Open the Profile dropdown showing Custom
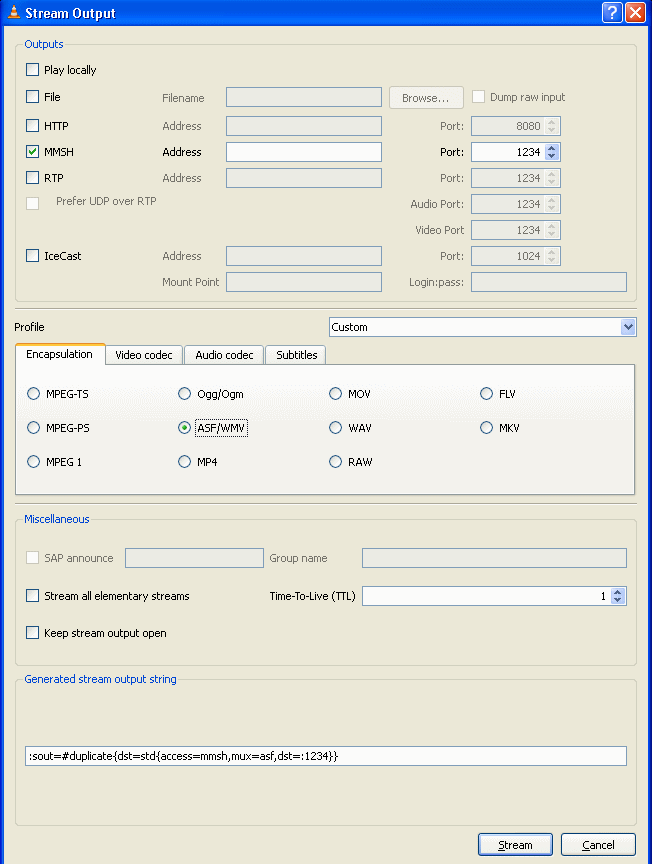This screenshot has width=652, height=864. point(482,327)
